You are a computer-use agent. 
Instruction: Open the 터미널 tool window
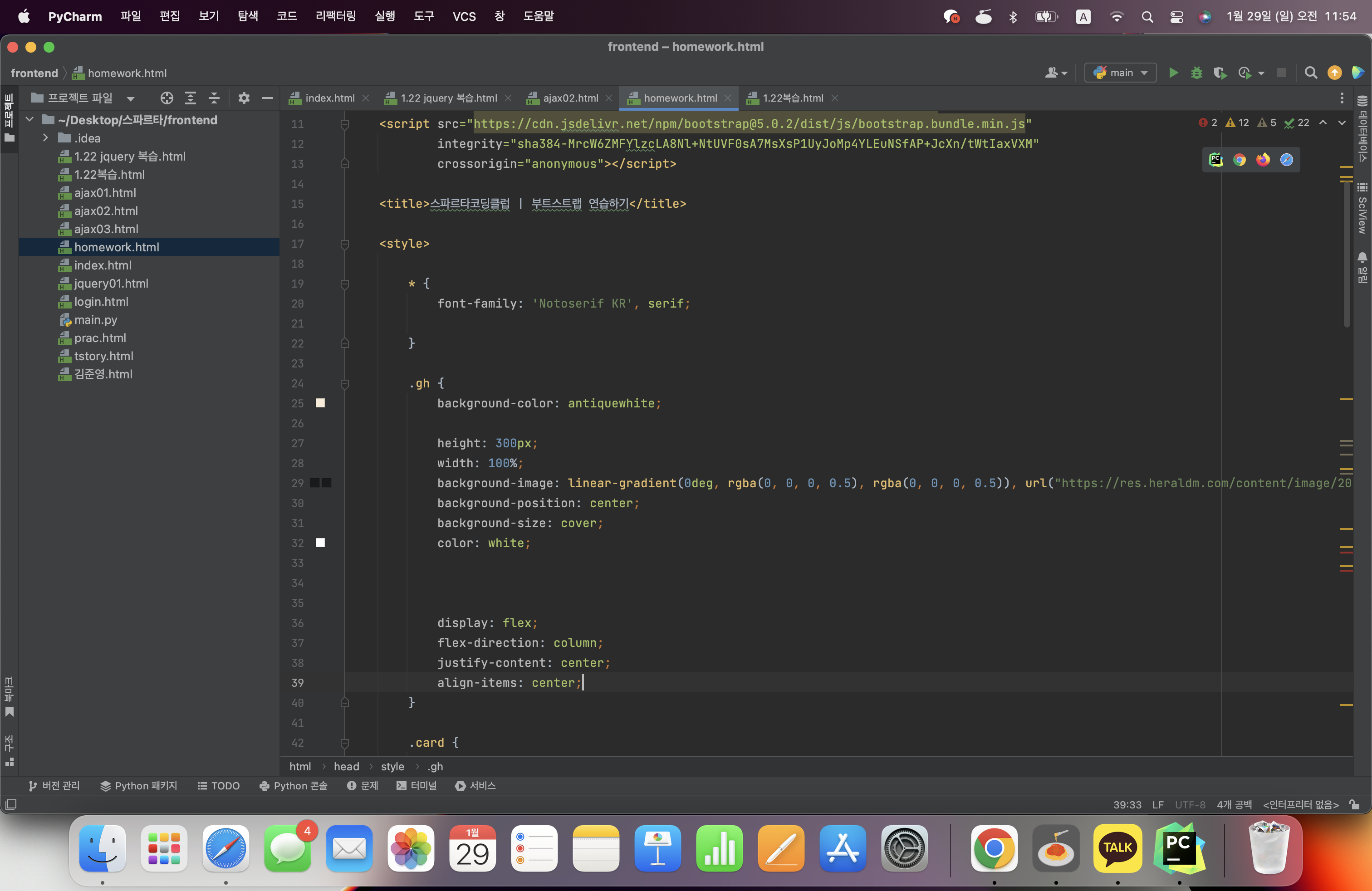[x=417, y=786]
